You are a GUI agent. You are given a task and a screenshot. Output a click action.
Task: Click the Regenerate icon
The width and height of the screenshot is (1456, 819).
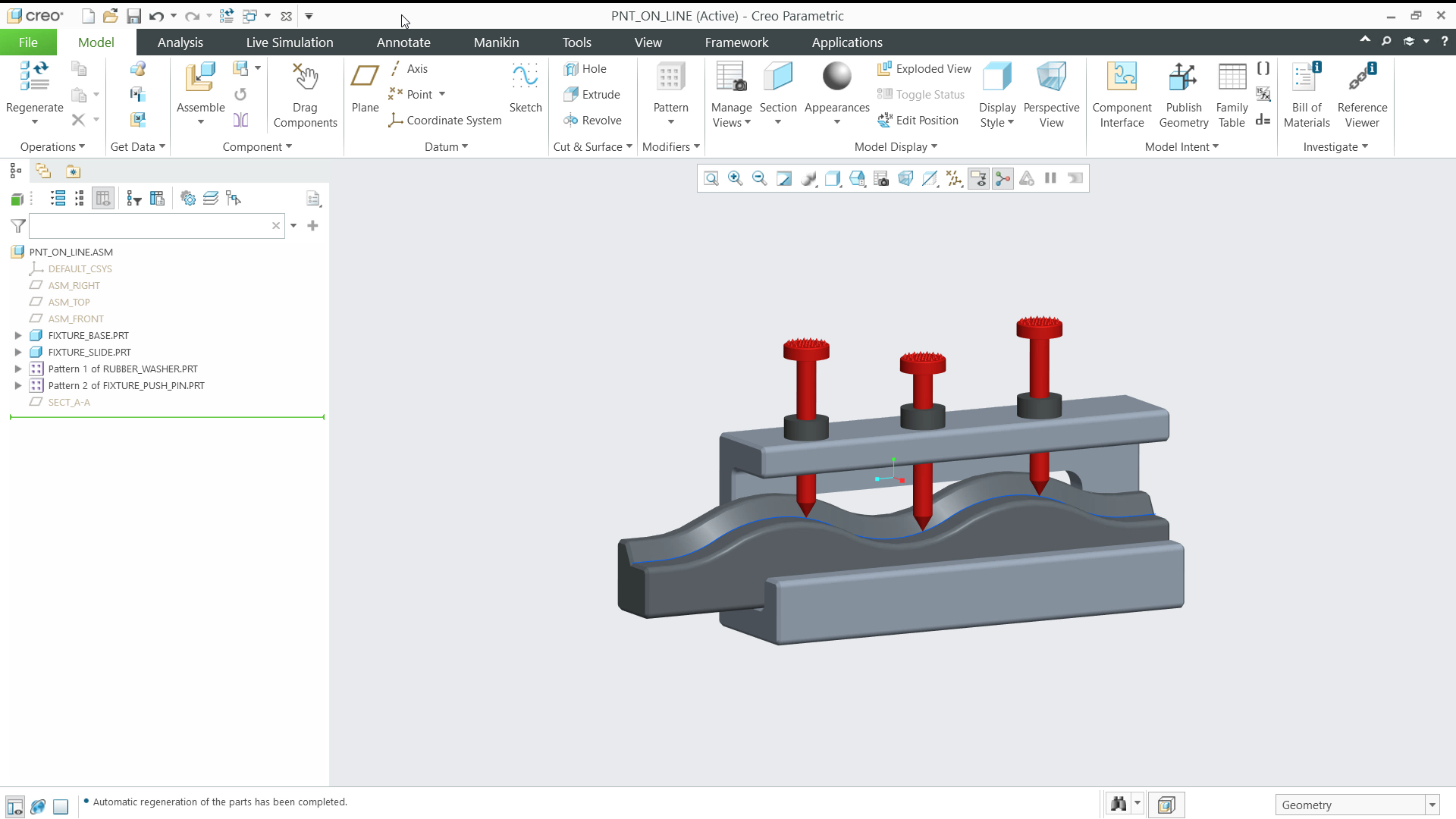[34, 77]
